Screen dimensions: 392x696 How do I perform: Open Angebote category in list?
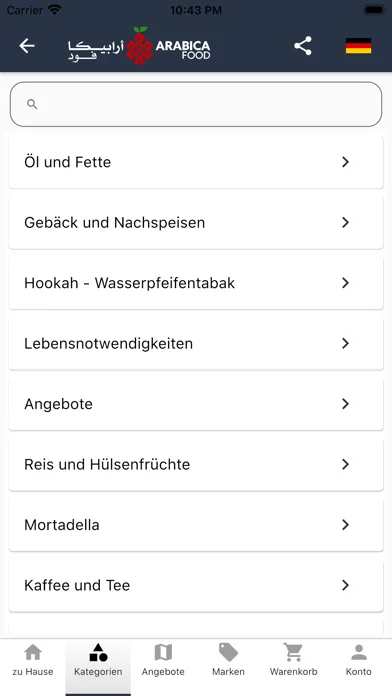196,404
